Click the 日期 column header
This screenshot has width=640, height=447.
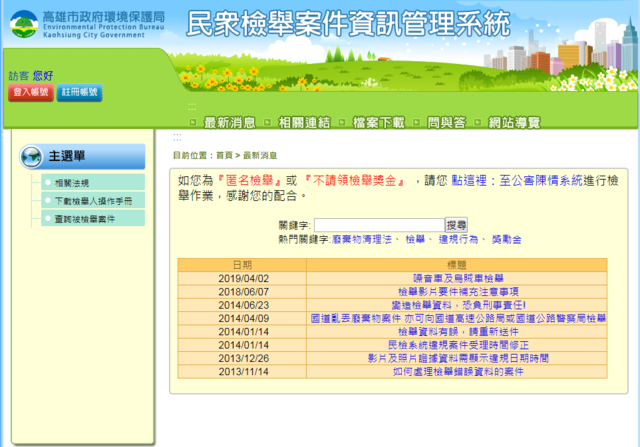coord(242,265)
